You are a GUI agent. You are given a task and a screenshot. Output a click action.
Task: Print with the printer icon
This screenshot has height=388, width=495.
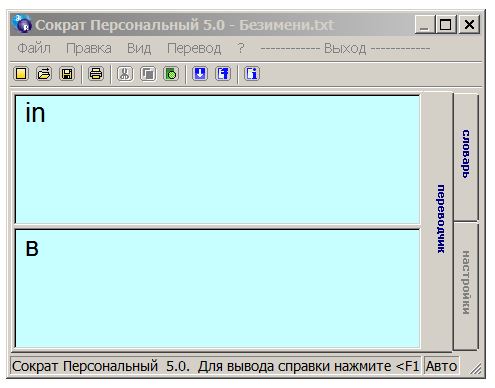(x=96, y=74)
